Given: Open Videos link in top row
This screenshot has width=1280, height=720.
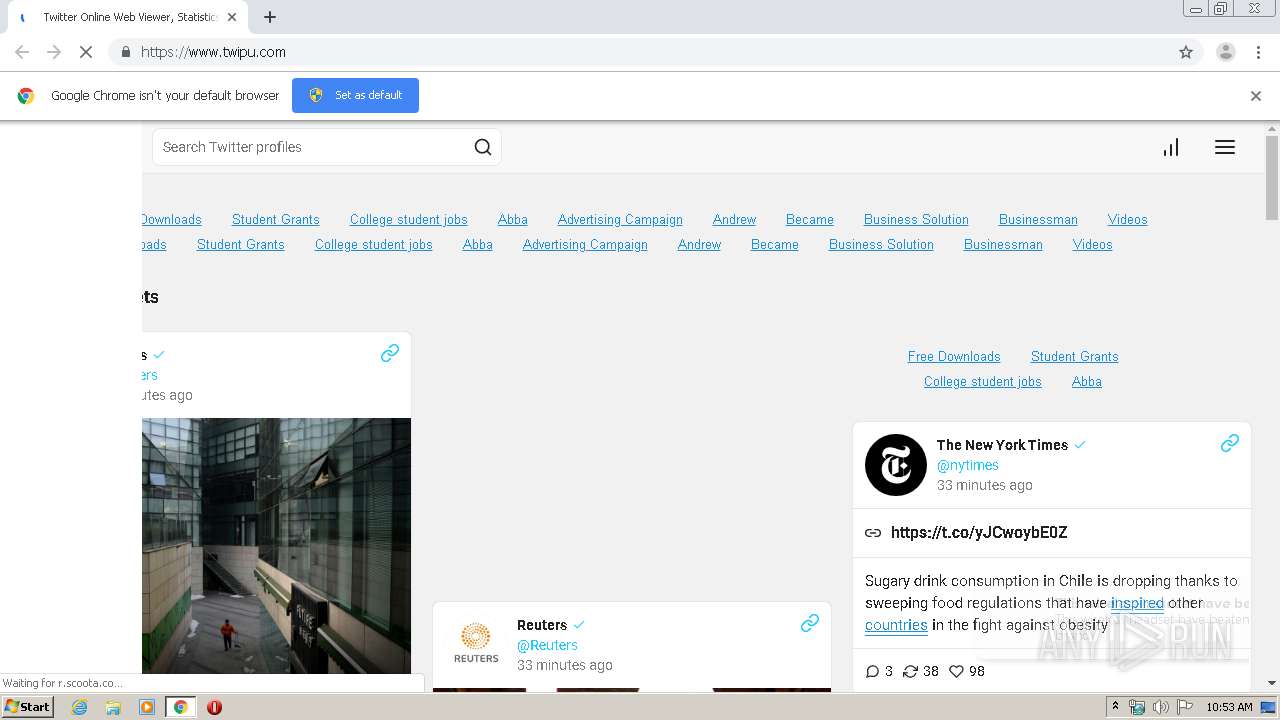Looking at the screenshot, I should coord(1128,219).
